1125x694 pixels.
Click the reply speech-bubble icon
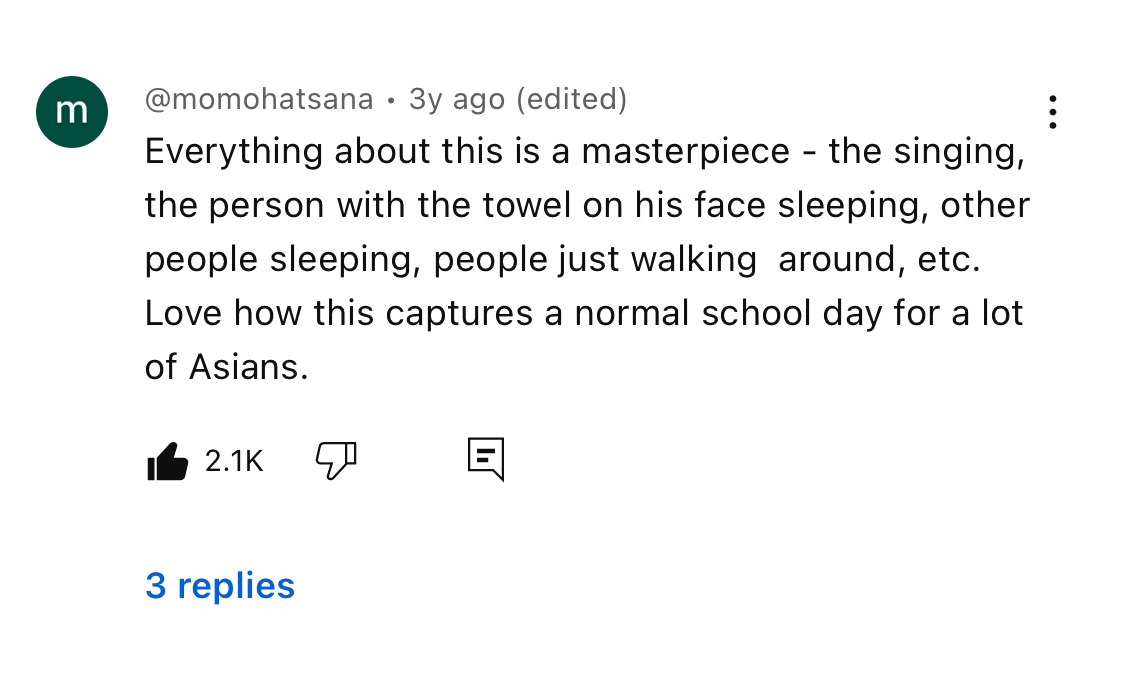pos(486,459)
